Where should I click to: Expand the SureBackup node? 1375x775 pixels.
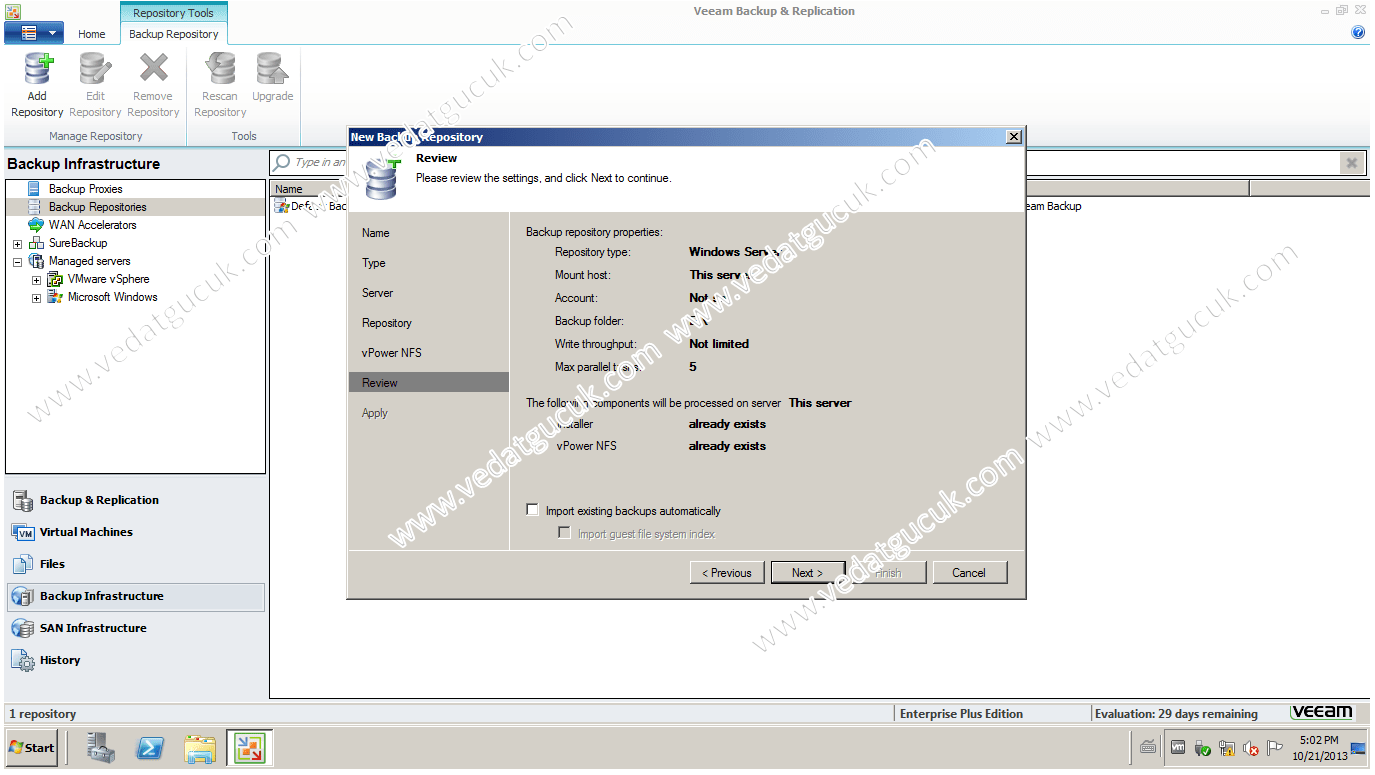click(17, 244)
